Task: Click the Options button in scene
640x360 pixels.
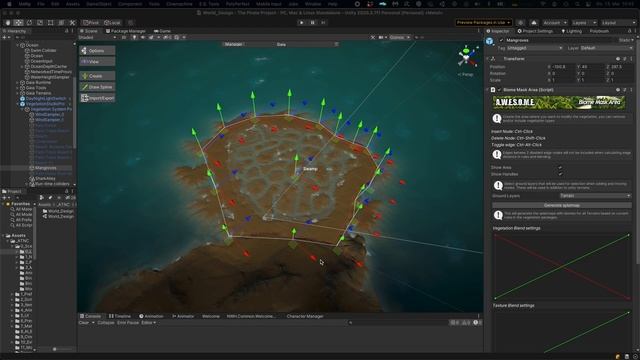Action: pyautogui.click(x=97, y=51)
